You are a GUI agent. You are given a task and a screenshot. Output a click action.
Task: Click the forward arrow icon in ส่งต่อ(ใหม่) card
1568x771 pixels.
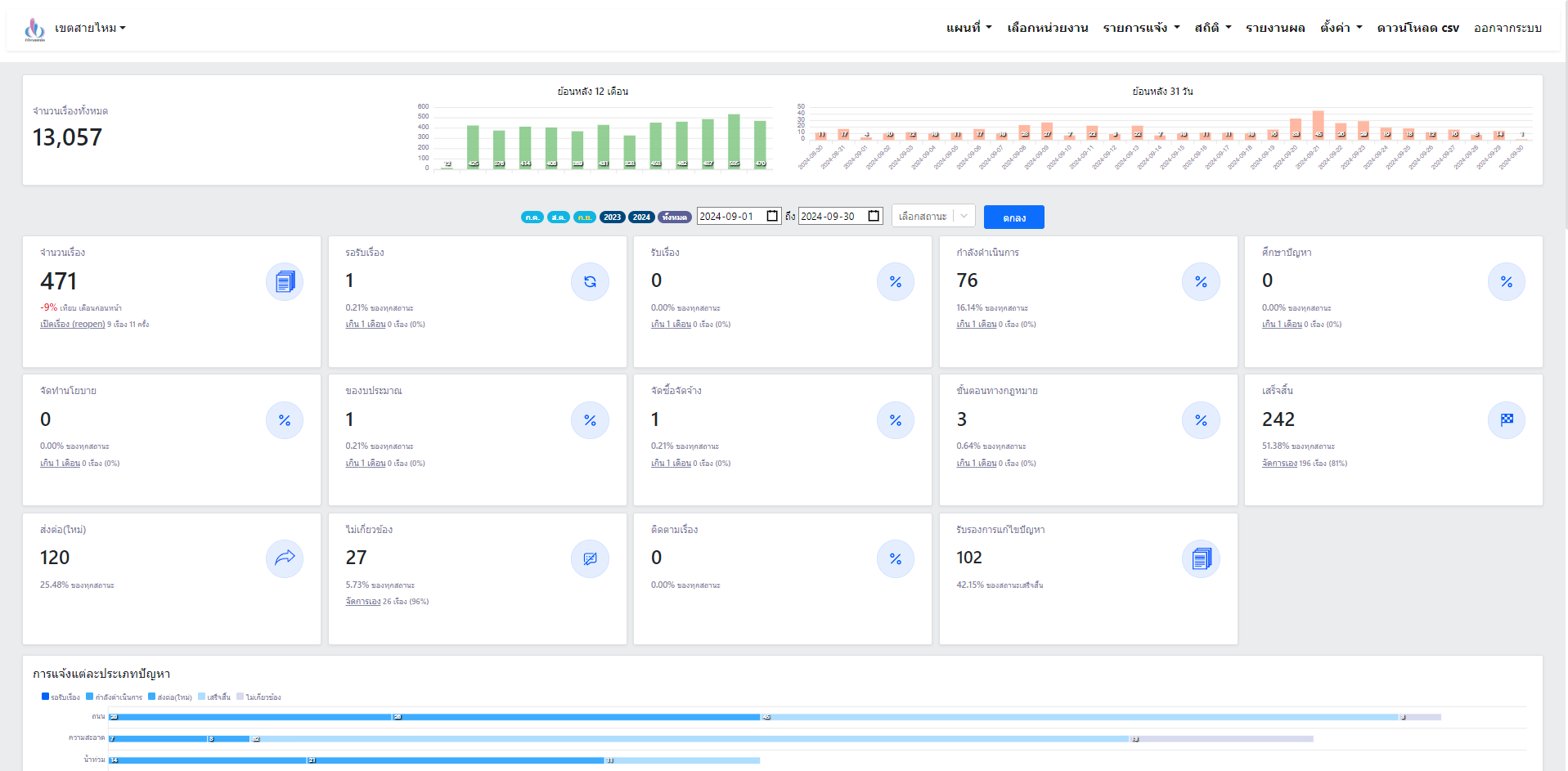coord(284,558)
